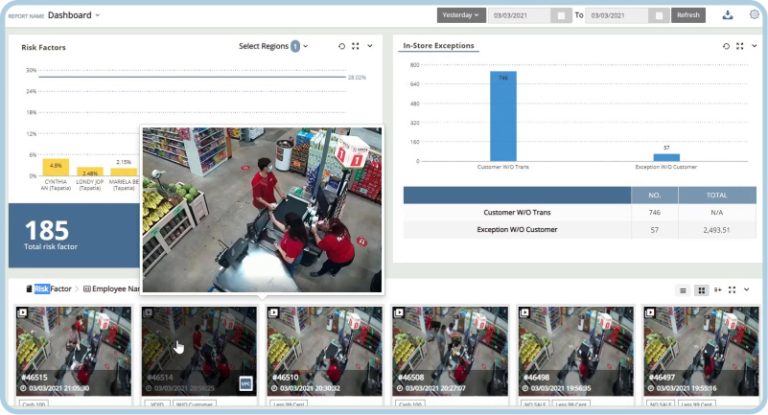
Task: Open dashboard settings gear
Action: point(754,15)
